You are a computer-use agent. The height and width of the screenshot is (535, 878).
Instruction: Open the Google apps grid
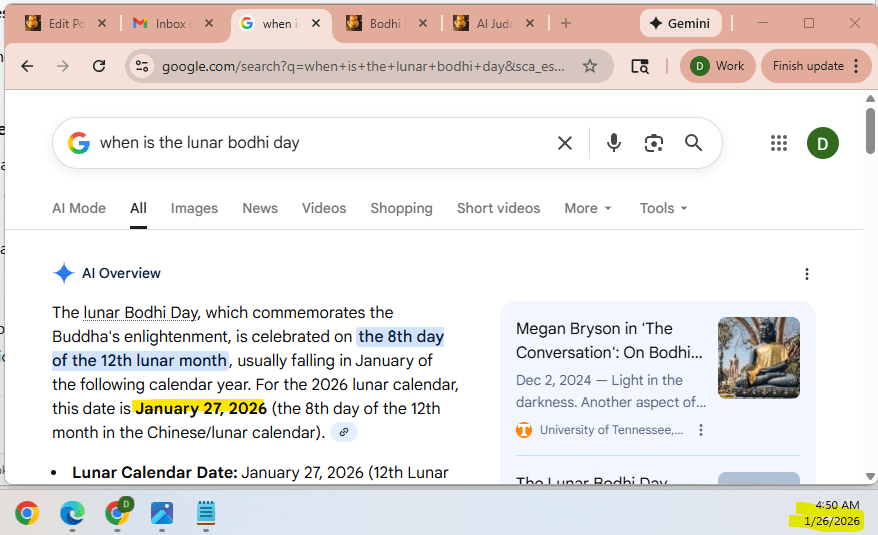pyautogui.click(x=779, y=143)
